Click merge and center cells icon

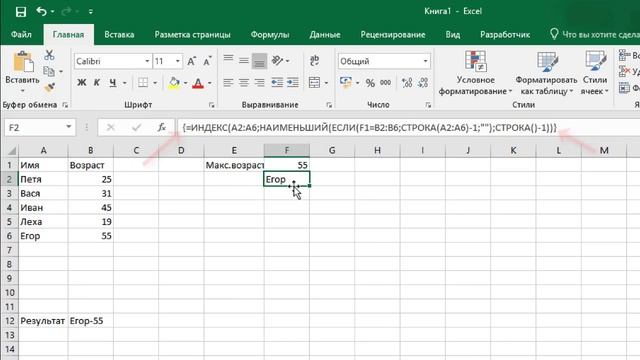pyautogui.click(x=314, y=83)
